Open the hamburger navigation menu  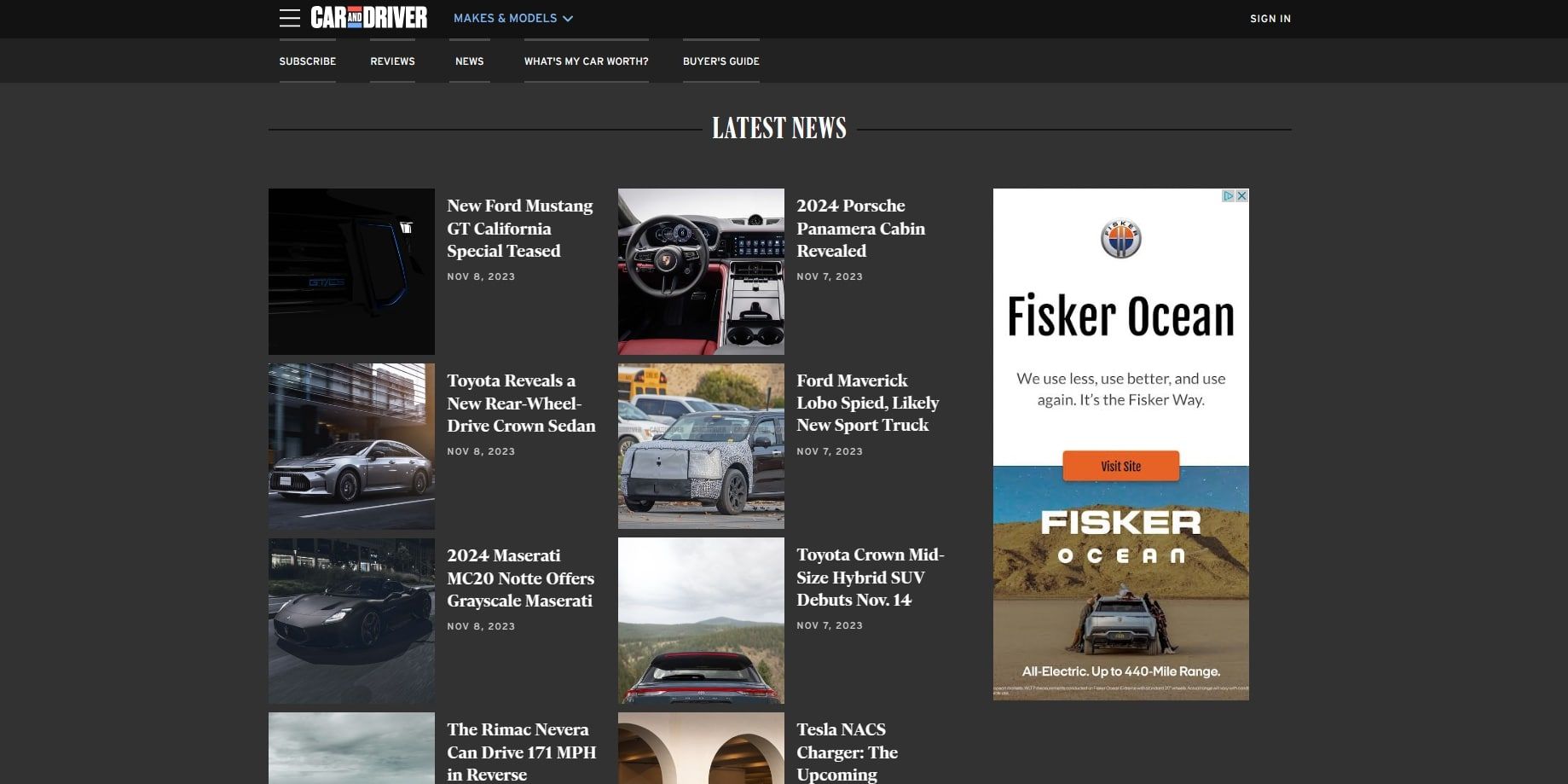(x=289, y=18)
